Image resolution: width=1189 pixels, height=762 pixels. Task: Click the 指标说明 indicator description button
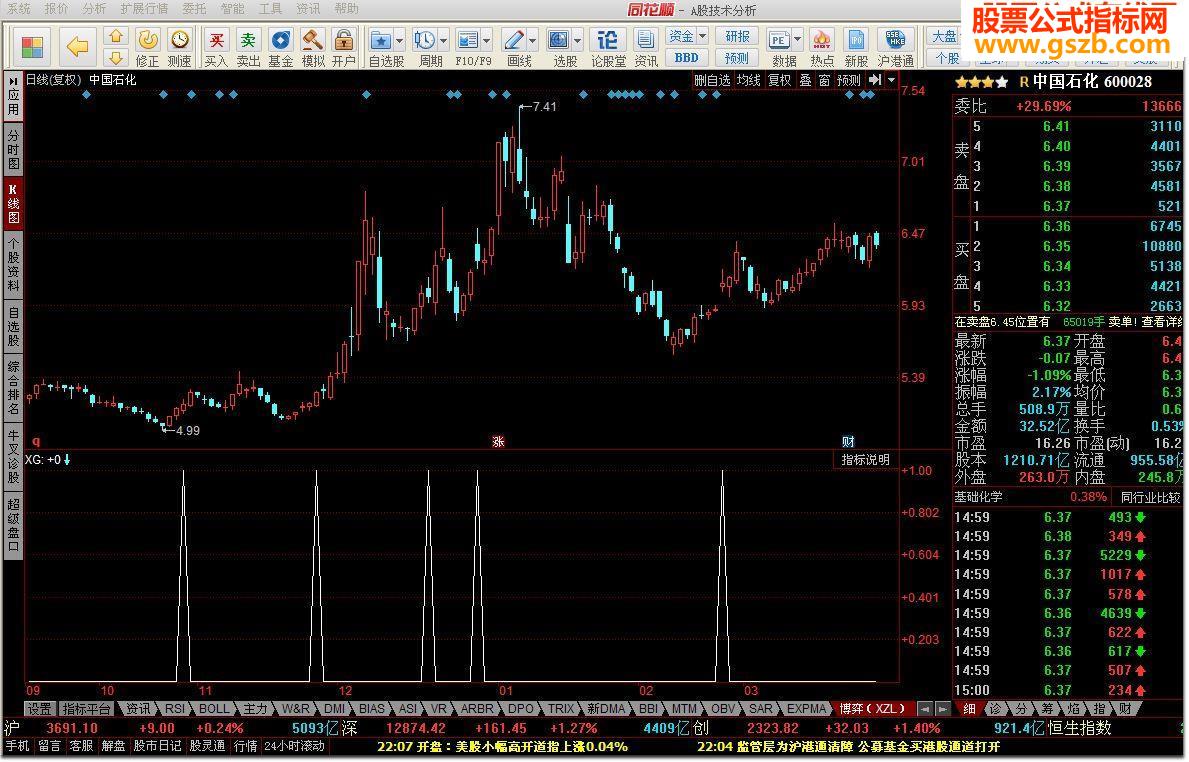[865, 459]
